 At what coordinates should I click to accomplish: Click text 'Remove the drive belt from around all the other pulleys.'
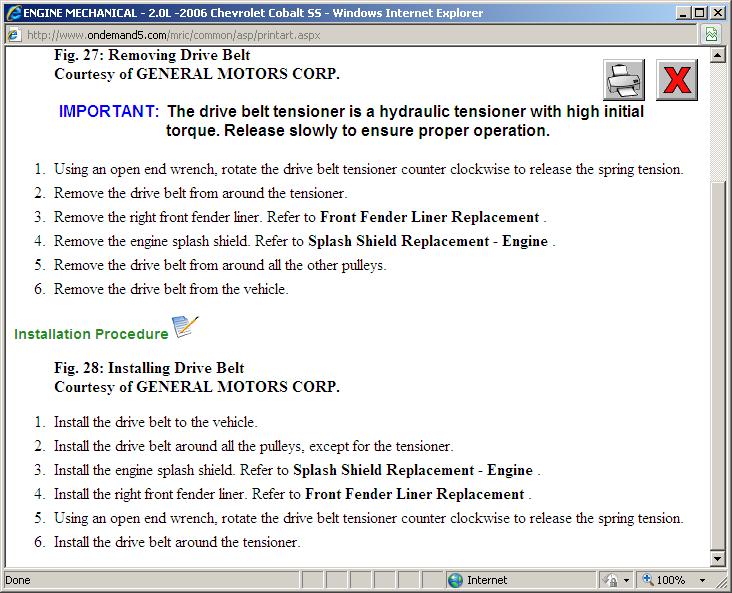click(220, 265)
